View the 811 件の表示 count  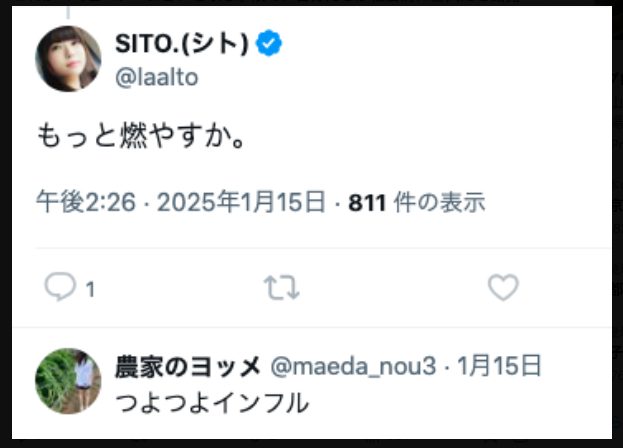[417, 202]
